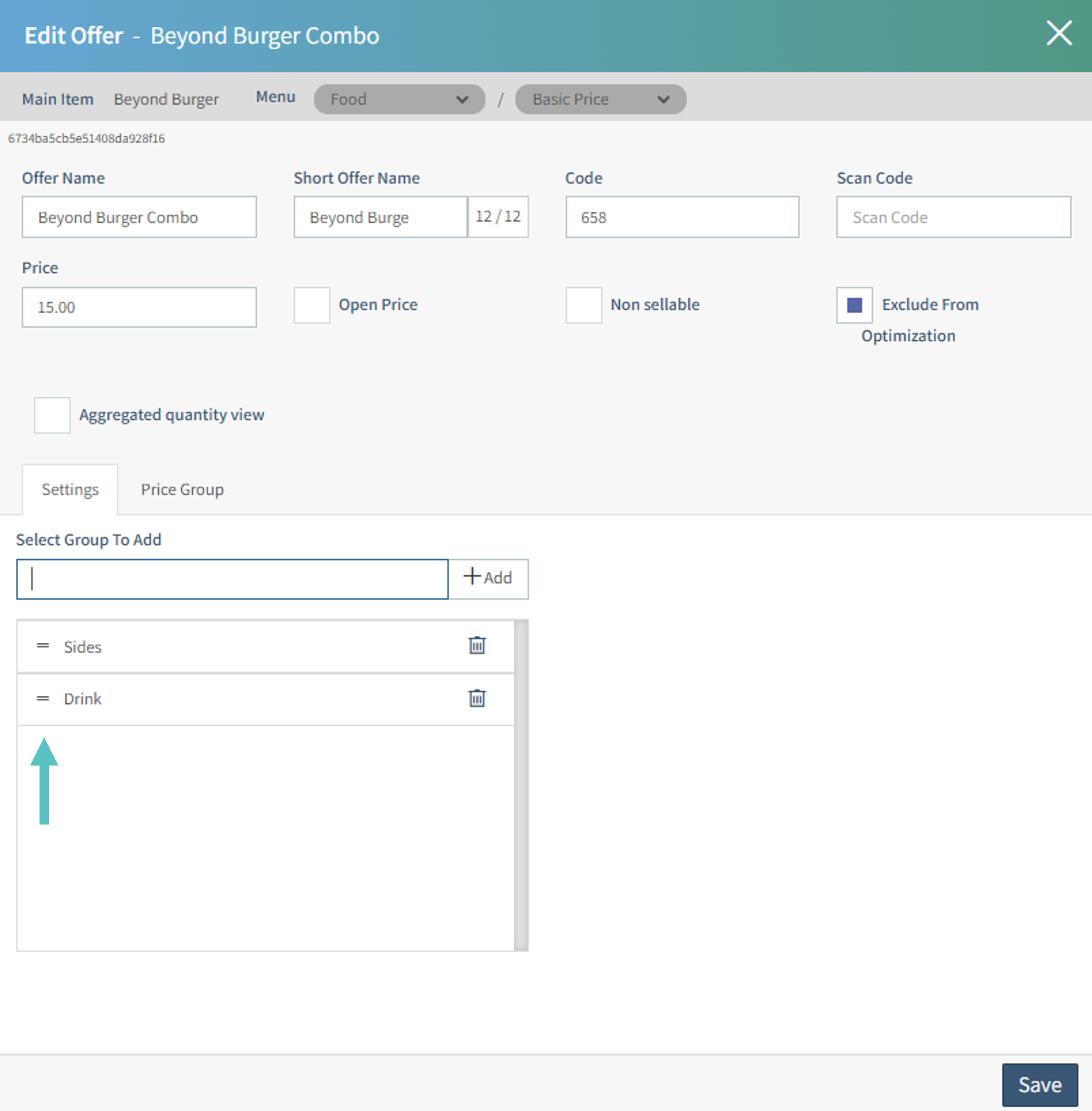Toggle Aggregated quantity view checkbox
Image resolution: width=1092 pixels, height=1111 pixels.
(x=52, y=415)
